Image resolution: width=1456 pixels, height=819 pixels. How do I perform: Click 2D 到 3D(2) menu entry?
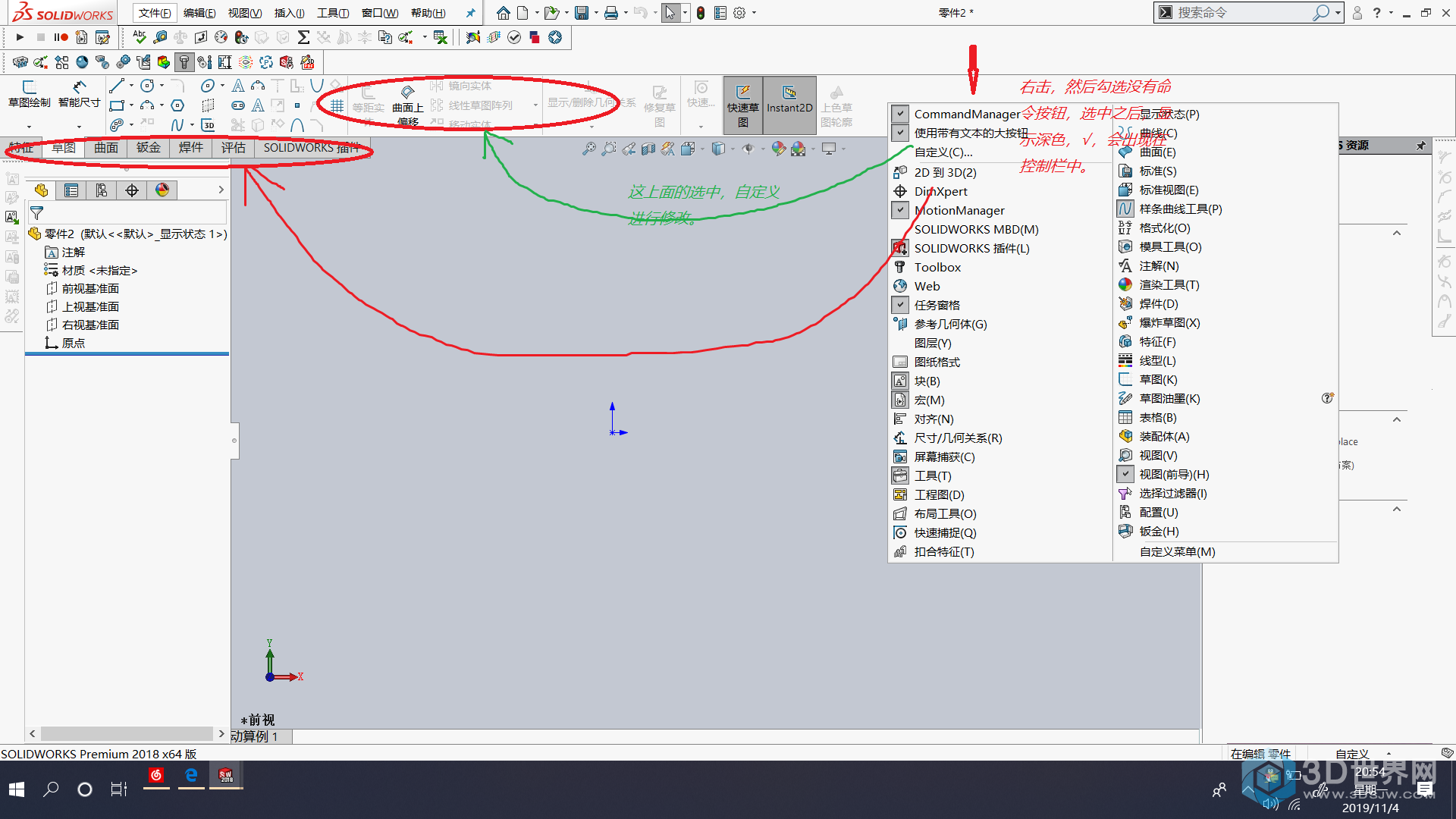(x=945, y=172)
